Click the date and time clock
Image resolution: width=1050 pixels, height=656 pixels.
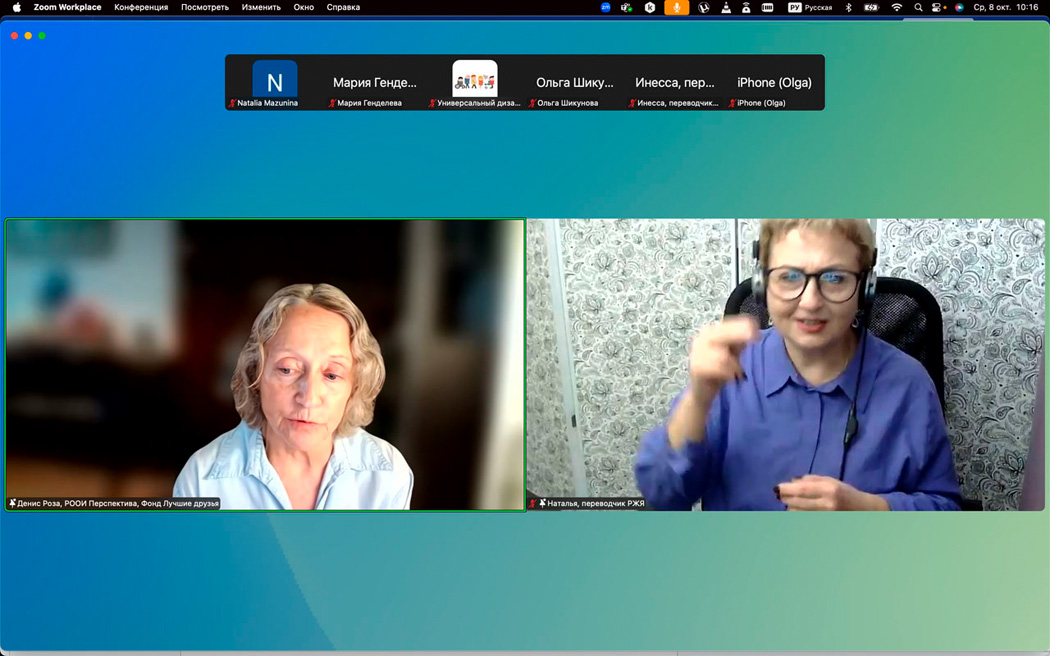pos(1005,7)
